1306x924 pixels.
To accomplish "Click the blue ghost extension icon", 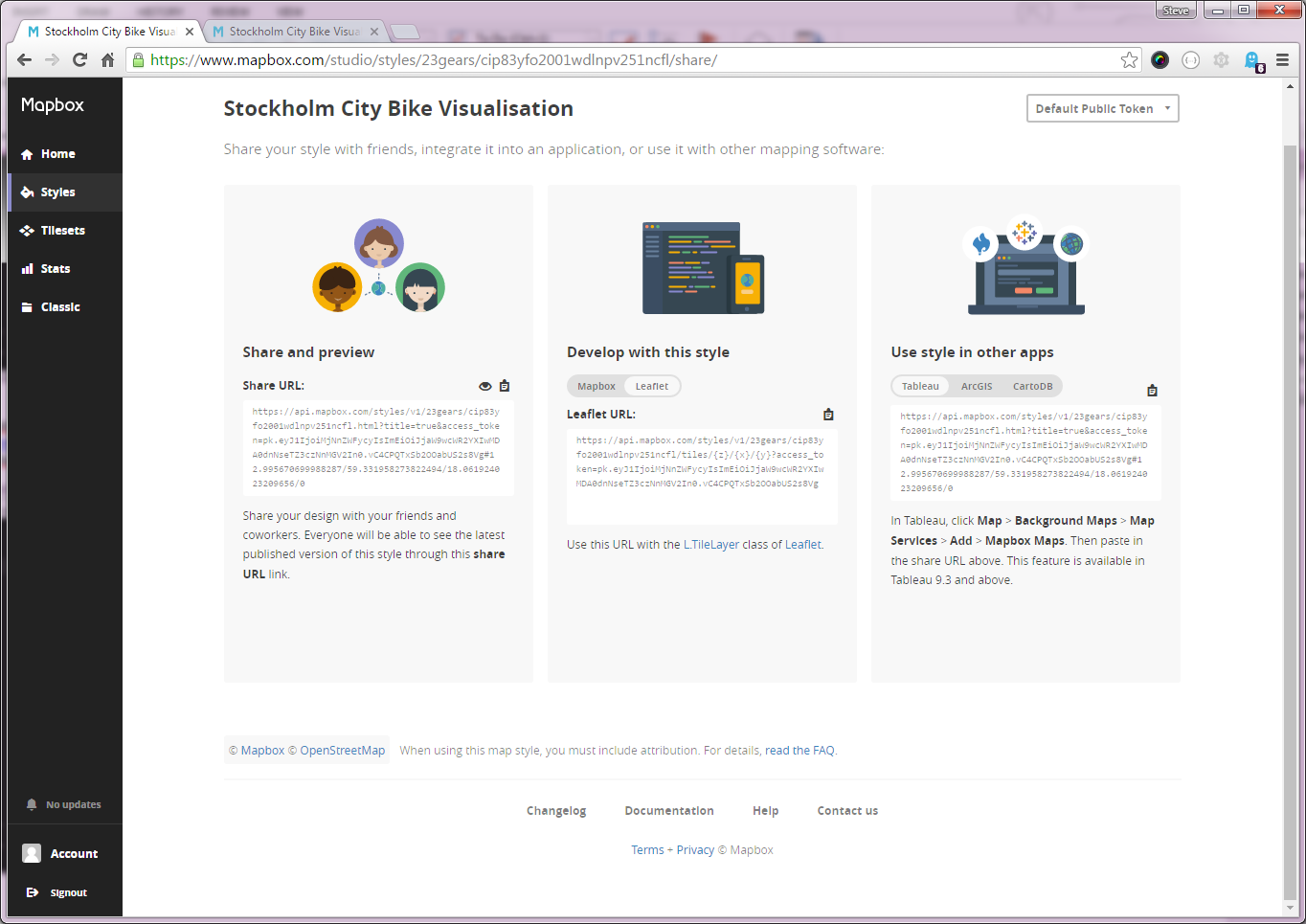I will pyautogui.click(x=1252, y=61).
